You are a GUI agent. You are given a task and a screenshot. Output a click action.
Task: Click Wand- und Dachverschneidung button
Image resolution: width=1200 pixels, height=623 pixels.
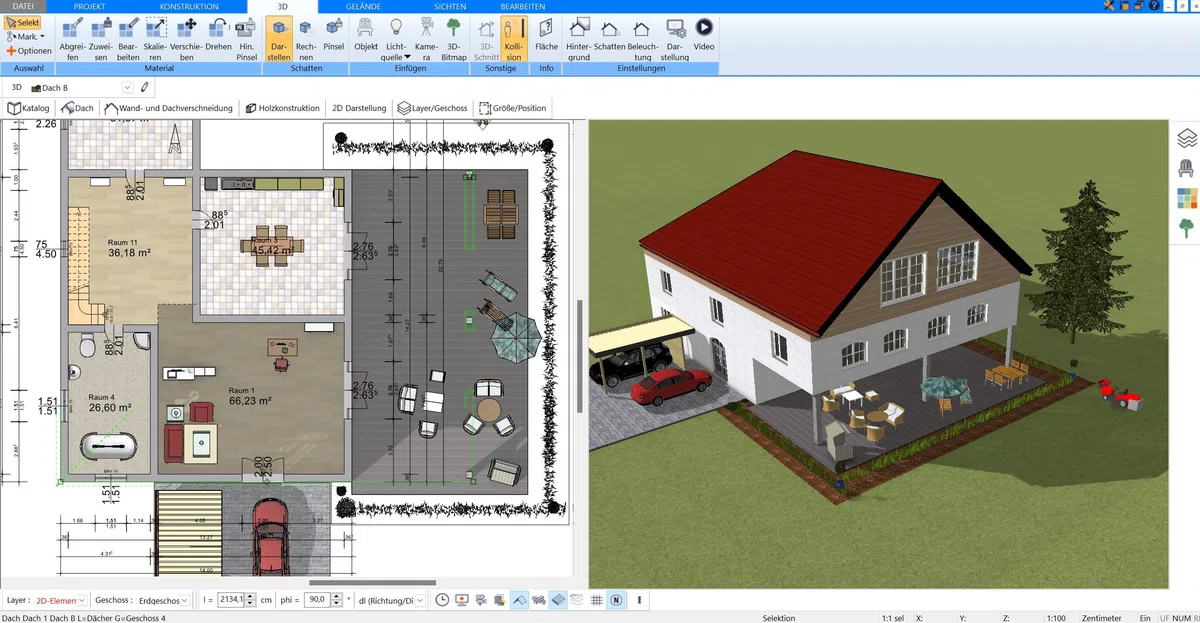(x=168, y=108)
